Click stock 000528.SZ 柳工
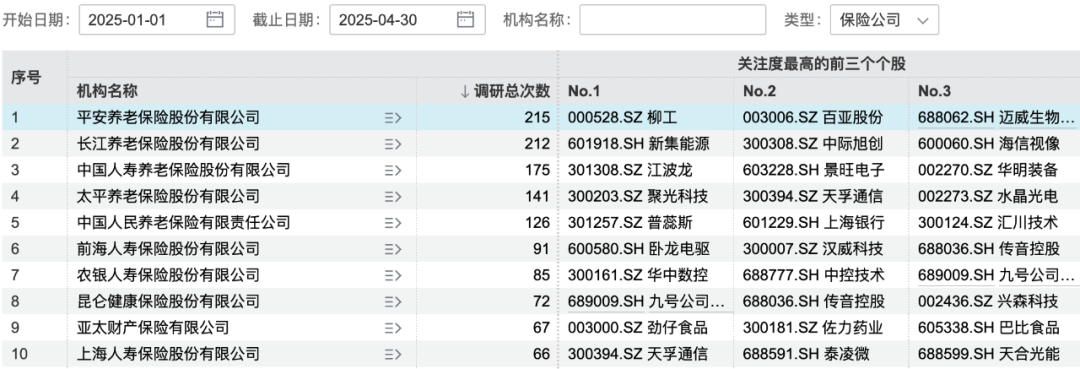 tap(622, 118)
